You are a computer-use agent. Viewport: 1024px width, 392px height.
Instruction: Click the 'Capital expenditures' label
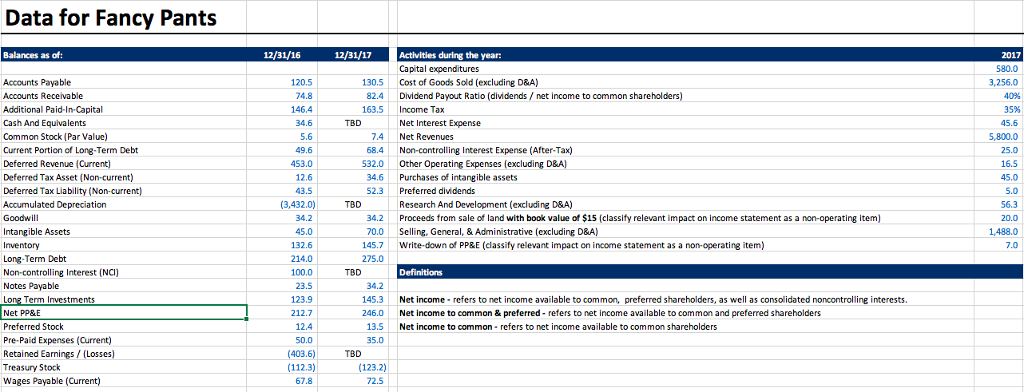coord(685,69)
